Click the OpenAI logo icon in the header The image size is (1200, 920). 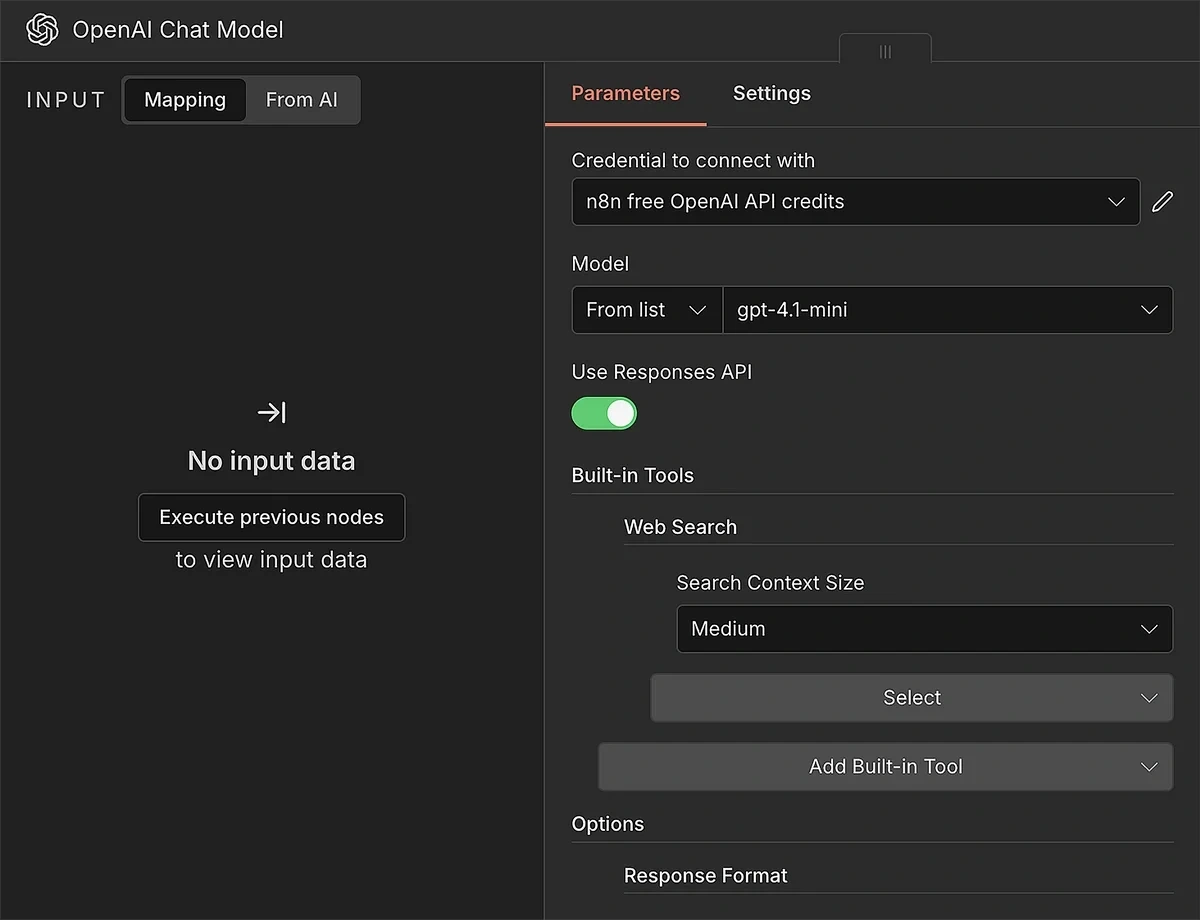pyautogui.click(x=41, y=30)
